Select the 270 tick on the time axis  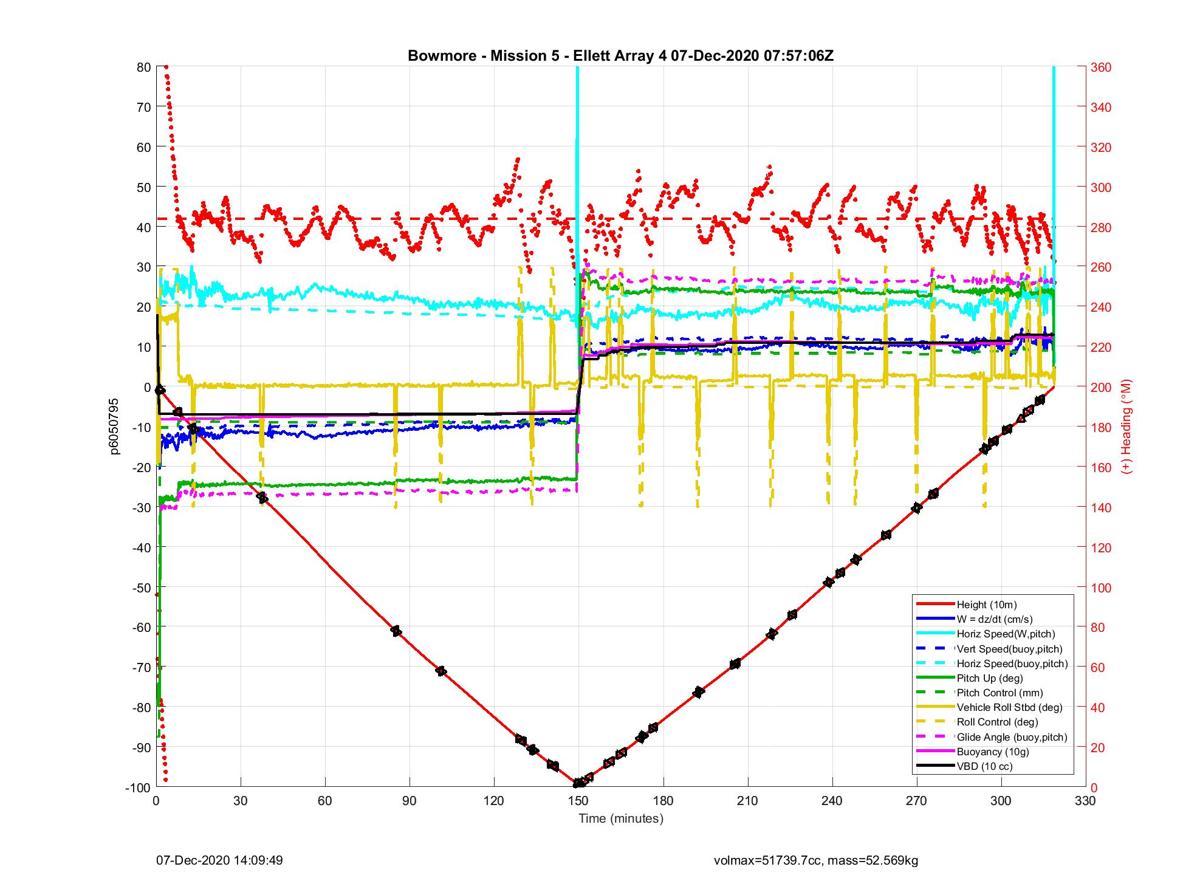916,801
